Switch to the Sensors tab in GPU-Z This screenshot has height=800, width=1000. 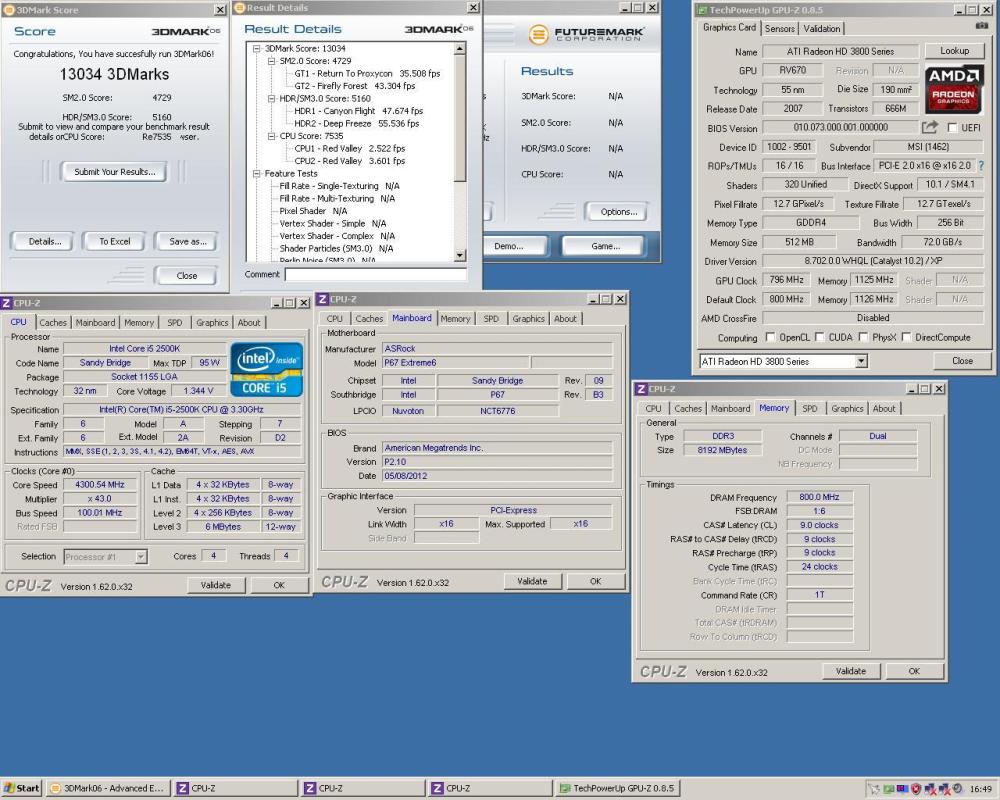coord(779,29)
